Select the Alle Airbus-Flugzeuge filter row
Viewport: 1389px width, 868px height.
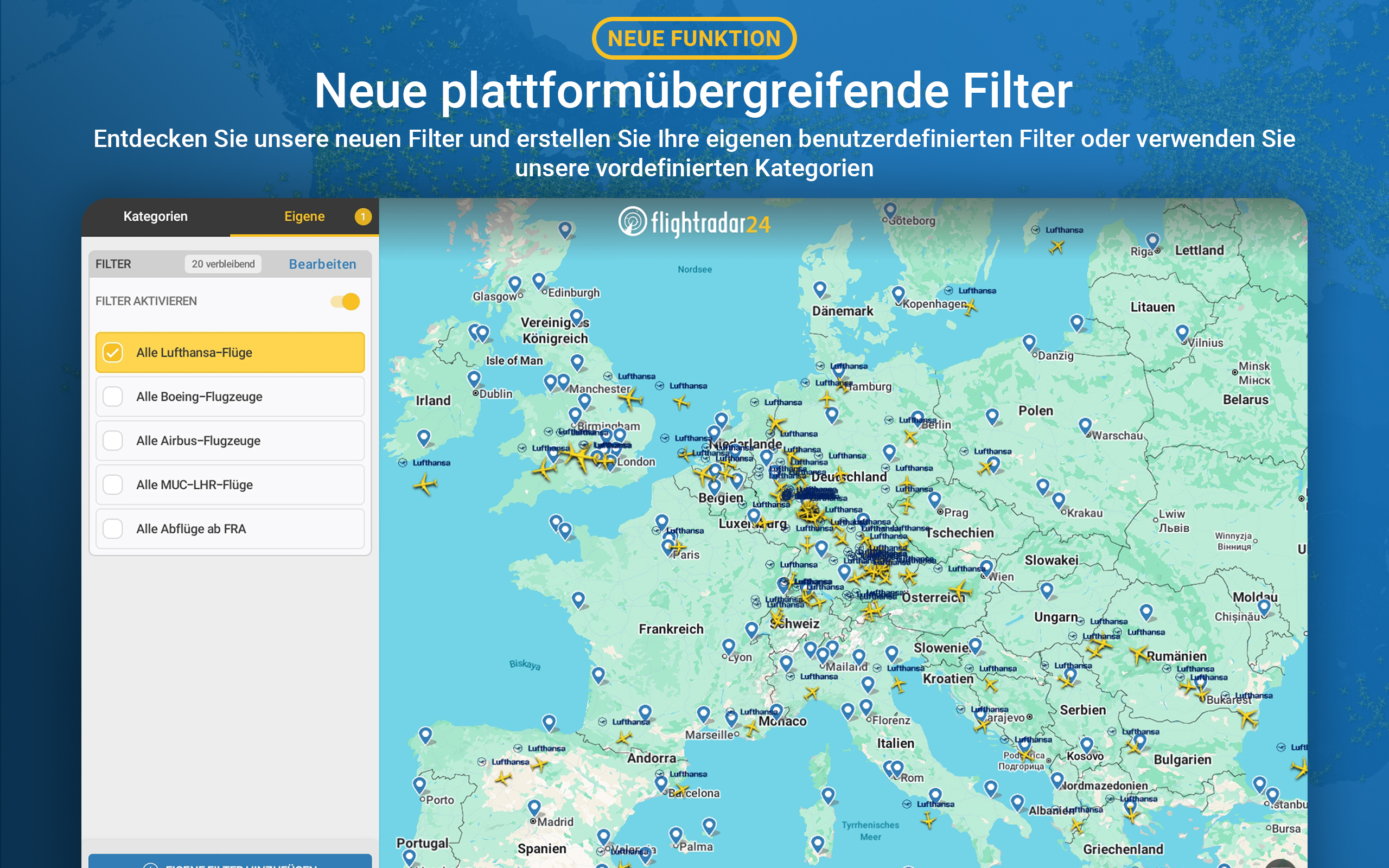pos(230,441)
